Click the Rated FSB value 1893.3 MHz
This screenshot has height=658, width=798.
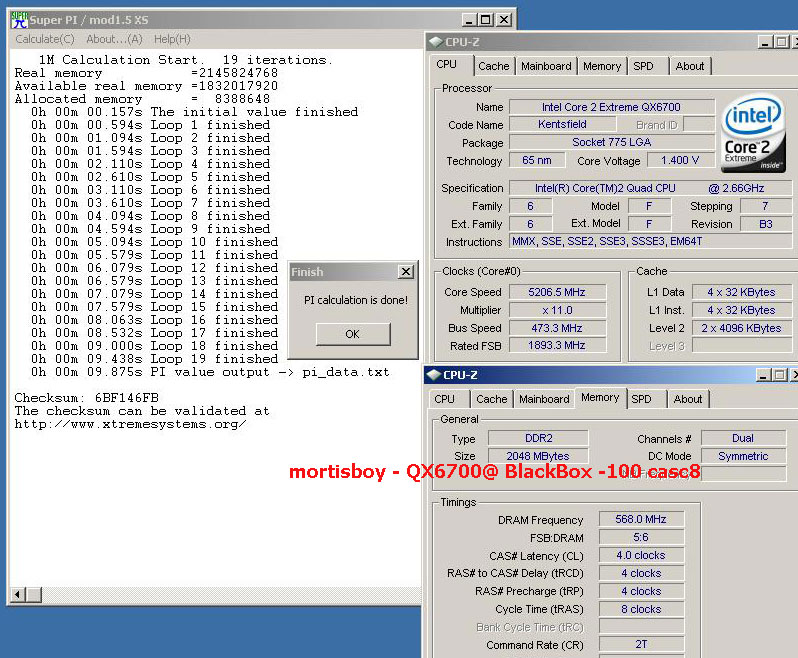pos(557,345)
